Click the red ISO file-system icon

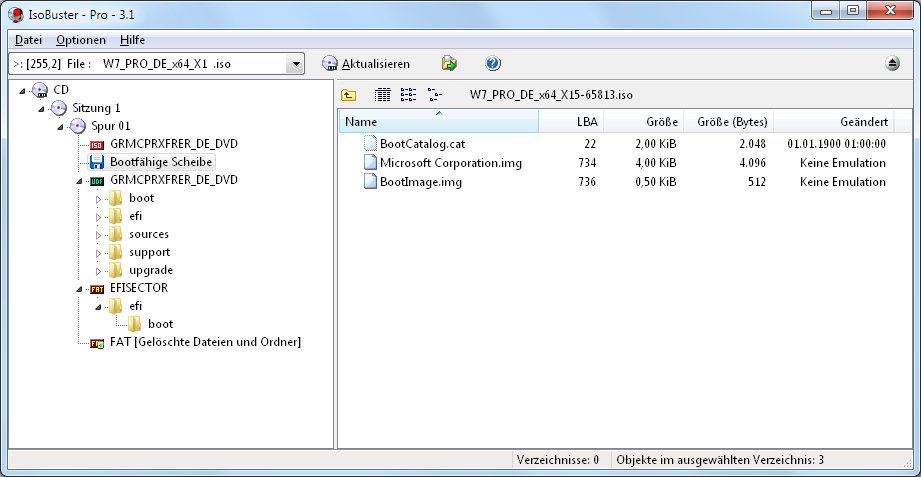tap(97, 145)
